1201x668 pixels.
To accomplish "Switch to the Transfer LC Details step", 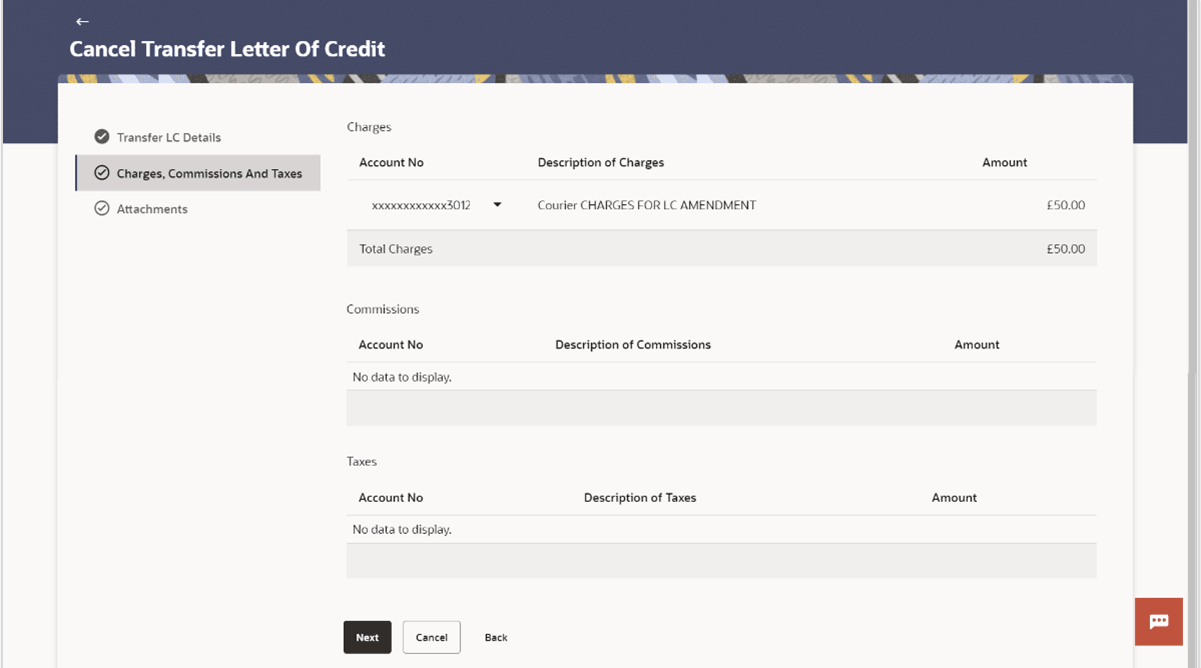I will [167, 137].
